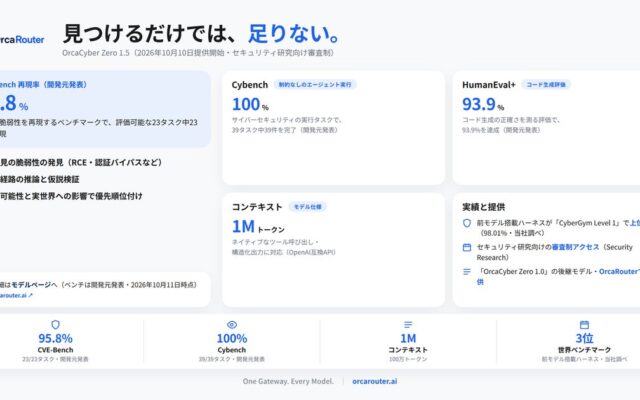The image size is (640, 400).
Task: Click the 1M stat in bottom bar
Action: click(x=408, y=338)
